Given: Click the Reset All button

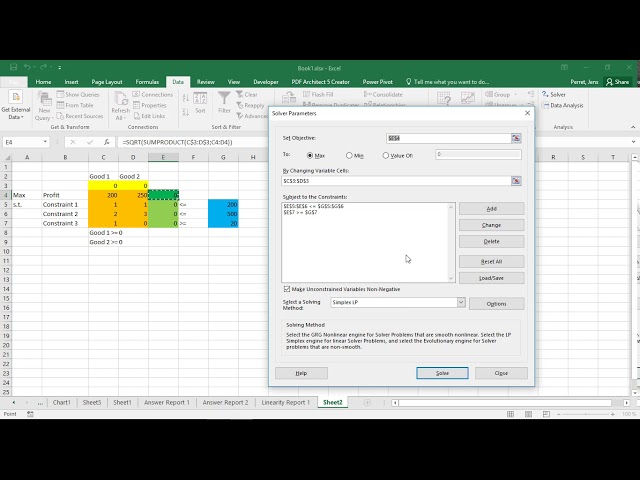Looking at the screenshot, I should [x=491, y=262].
